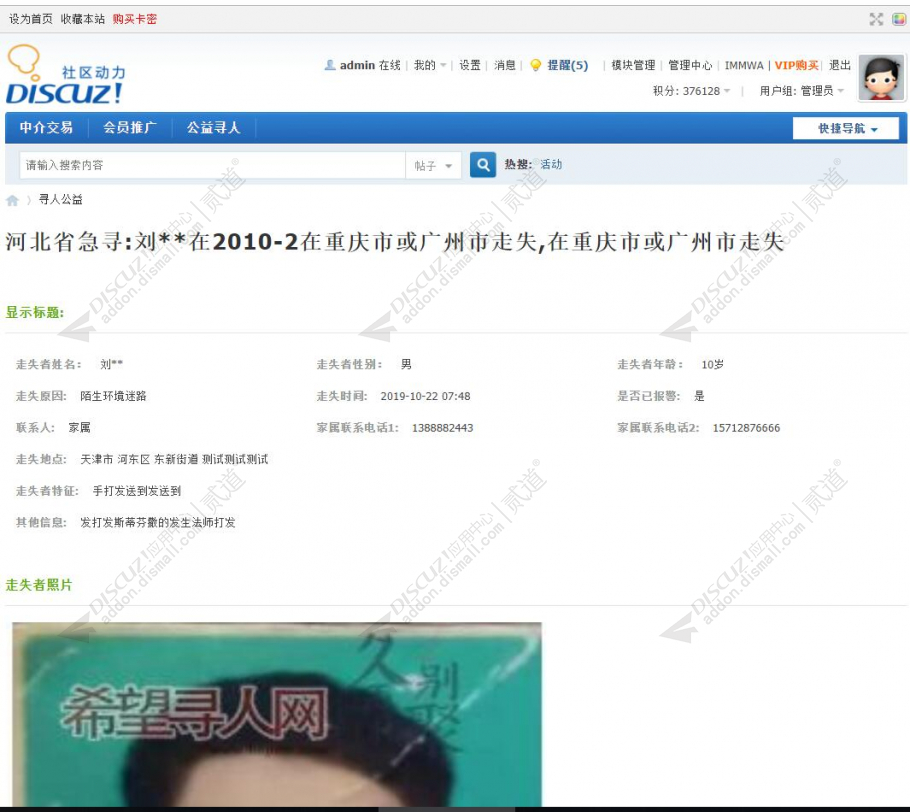Screen dimensions: 910x812
Task: Click the 走失者照片 section heading
Action: [39, 585]
